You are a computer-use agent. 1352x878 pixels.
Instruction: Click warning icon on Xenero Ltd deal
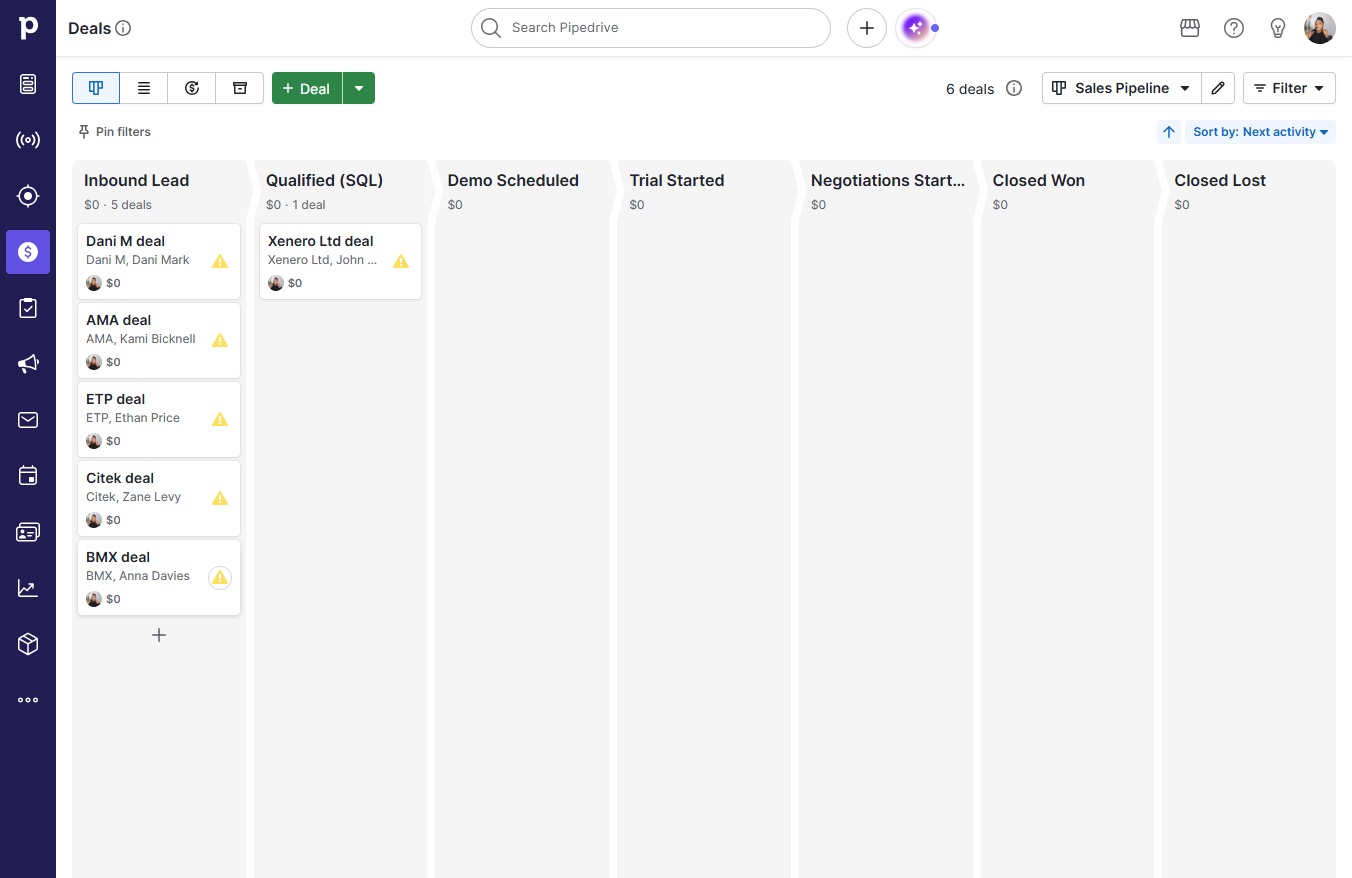401,261
